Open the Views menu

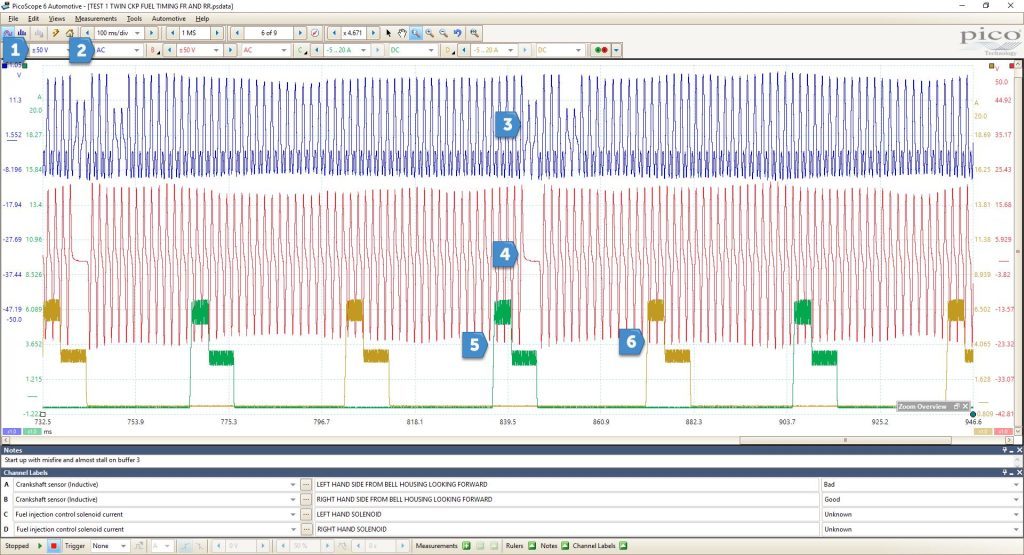click(x=57, y=19)
